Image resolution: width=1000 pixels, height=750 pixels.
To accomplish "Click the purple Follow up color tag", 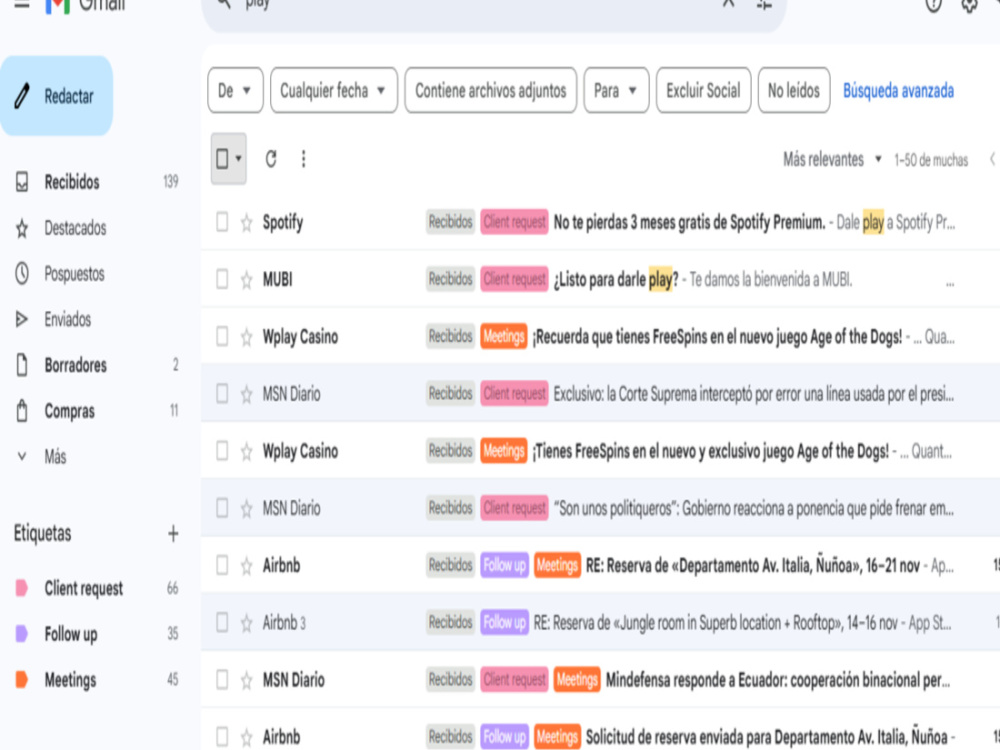I will point(22,634).
